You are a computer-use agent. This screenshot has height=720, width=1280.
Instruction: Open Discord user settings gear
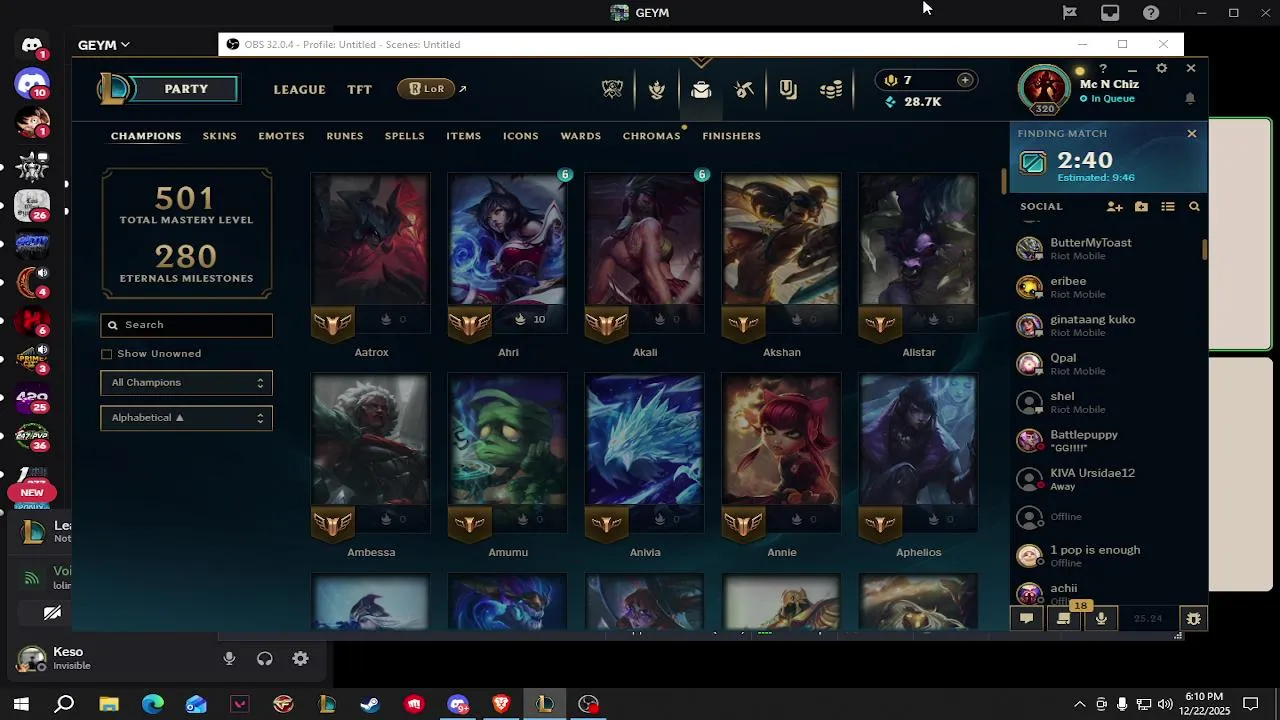[x=300, y=659]
